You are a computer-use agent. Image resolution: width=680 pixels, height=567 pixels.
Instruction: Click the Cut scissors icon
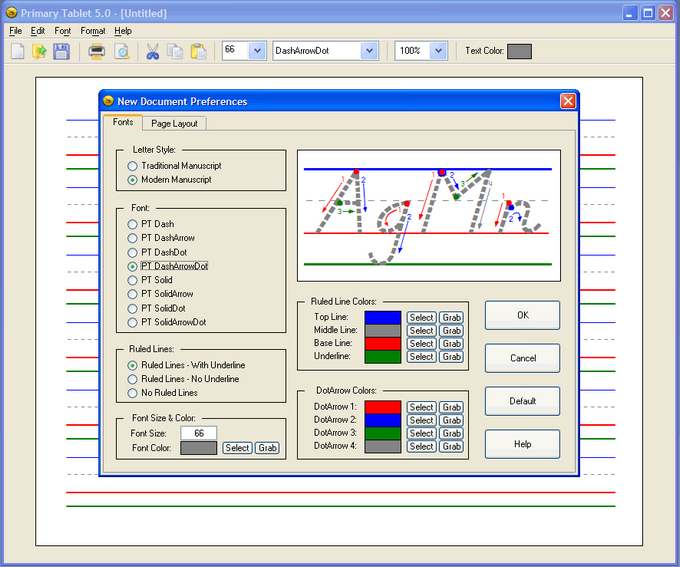[153, 51]
